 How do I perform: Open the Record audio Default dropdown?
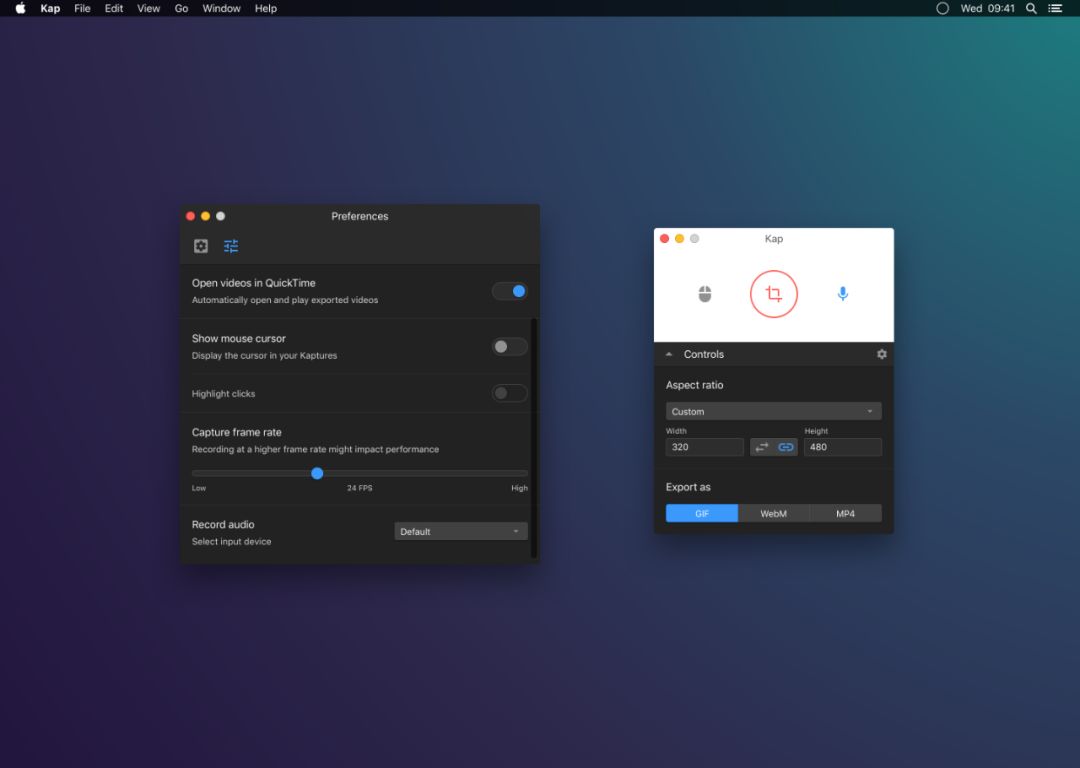[460, 531]
